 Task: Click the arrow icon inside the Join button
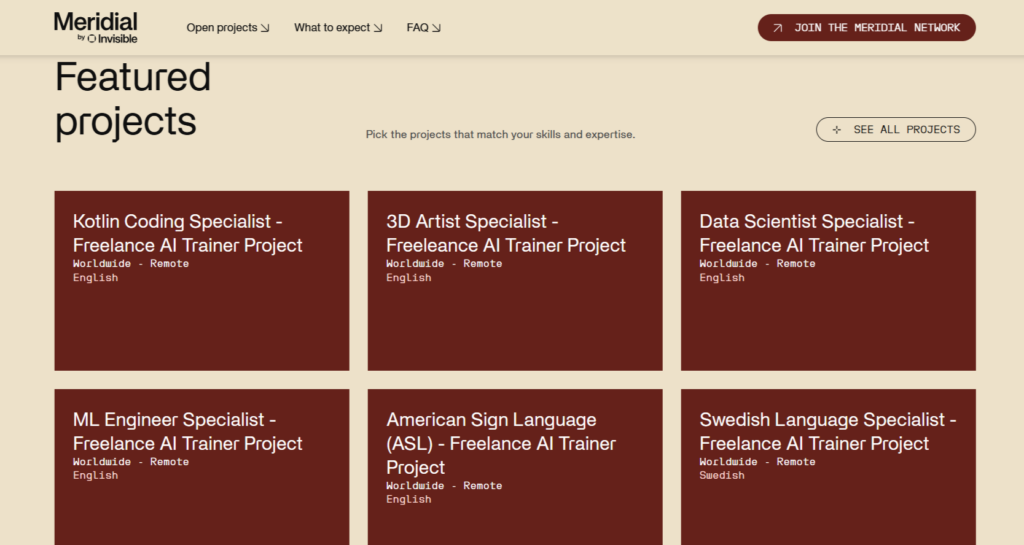[778, 28]
